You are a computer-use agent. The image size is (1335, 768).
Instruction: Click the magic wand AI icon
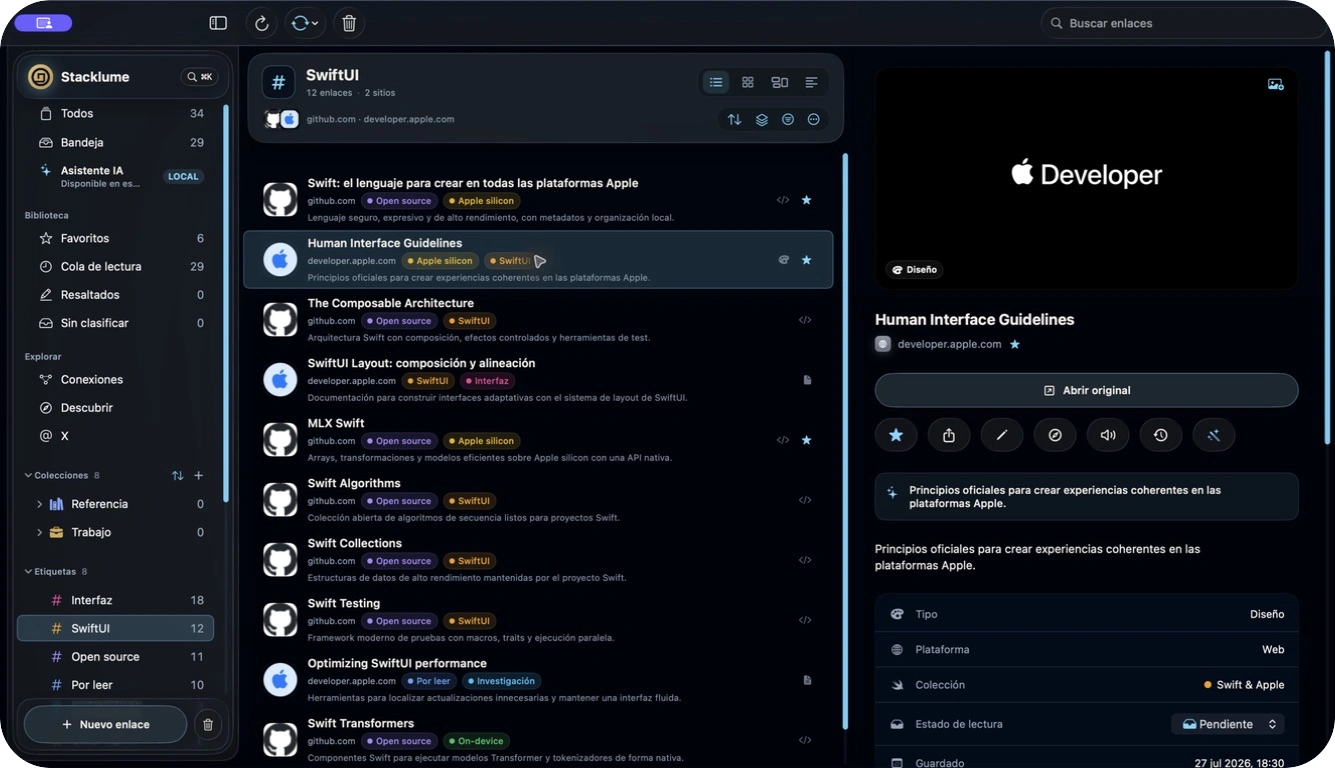coord(1214,435)
